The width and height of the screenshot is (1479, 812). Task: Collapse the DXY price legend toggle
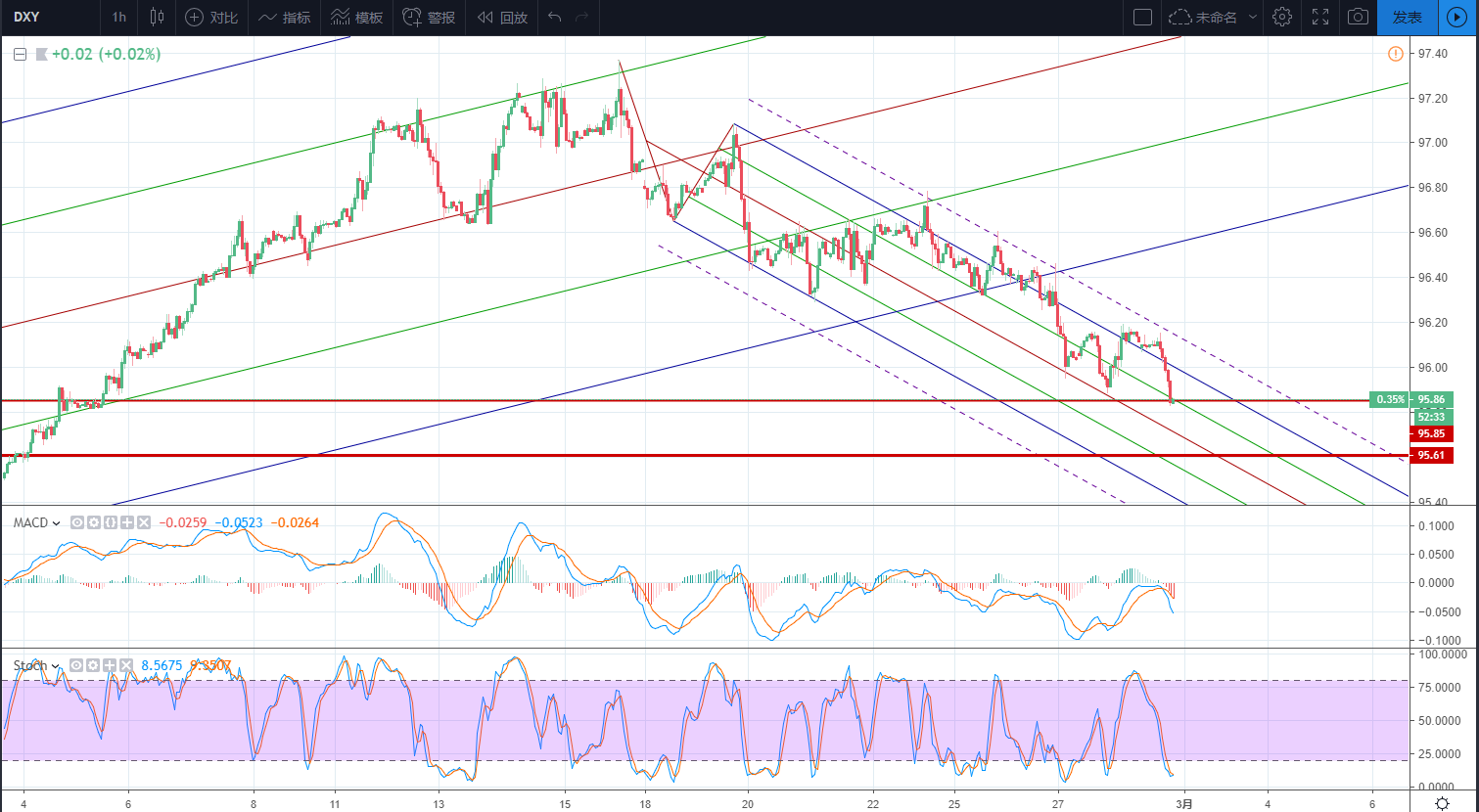coord(19,55)
